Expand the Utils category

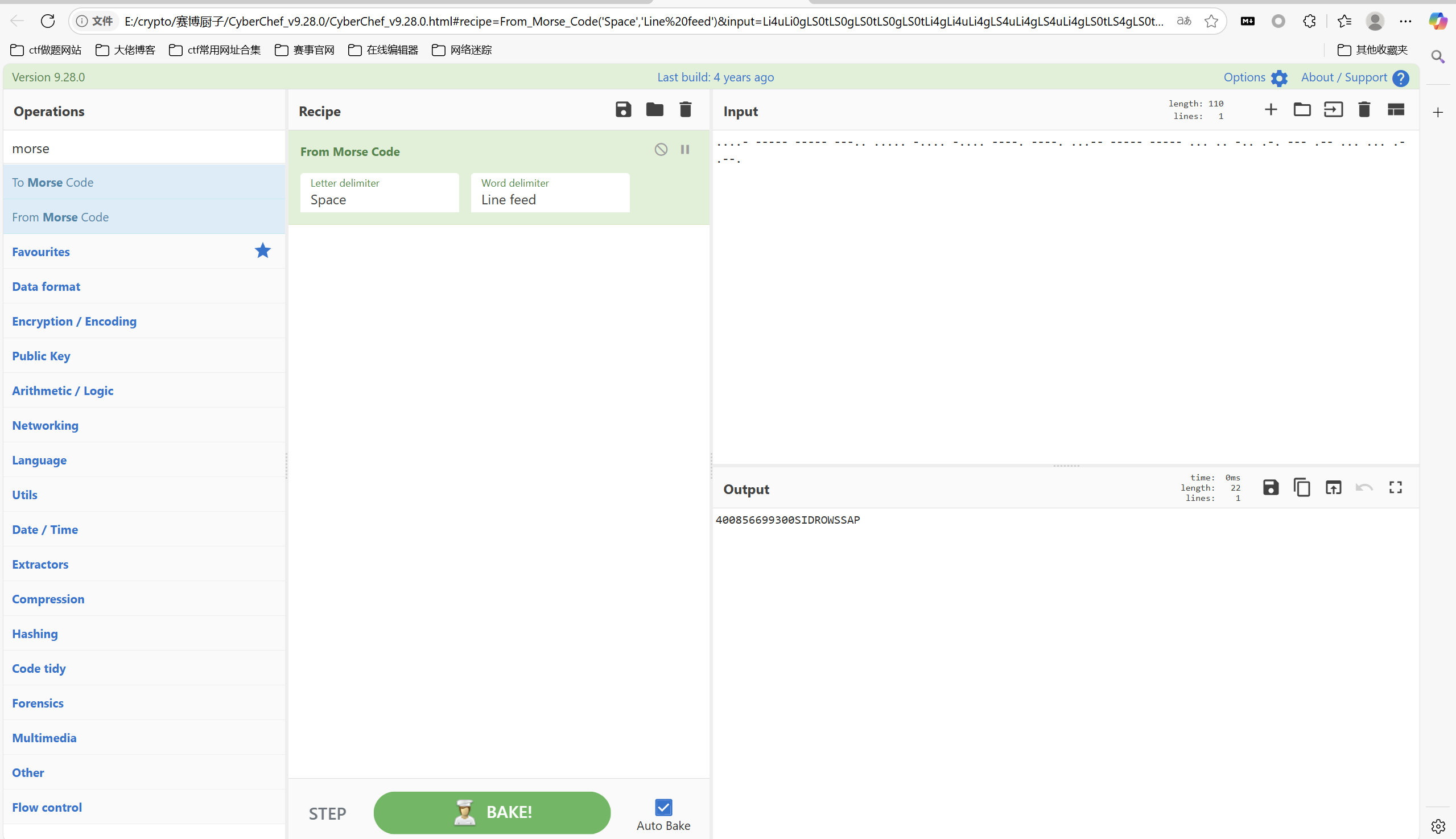point(144,495)
